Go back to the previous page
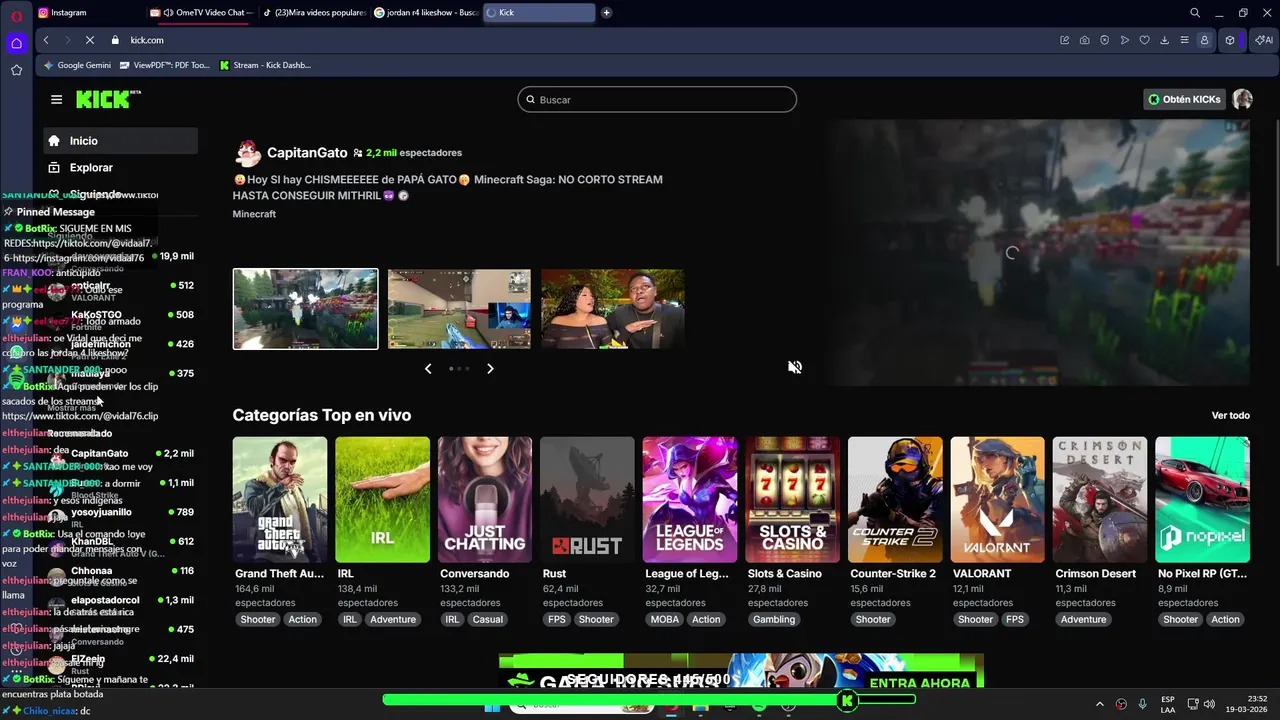 (x=46, y=40)
